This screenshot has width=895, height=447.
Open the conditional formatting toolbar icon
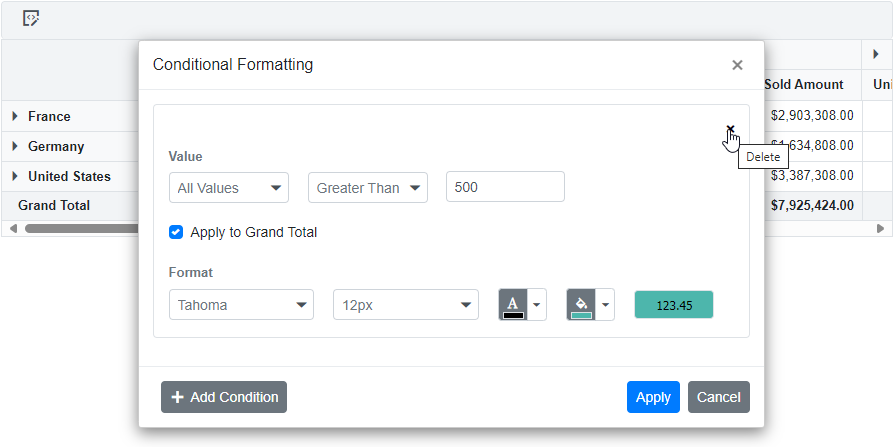[31, 18]
